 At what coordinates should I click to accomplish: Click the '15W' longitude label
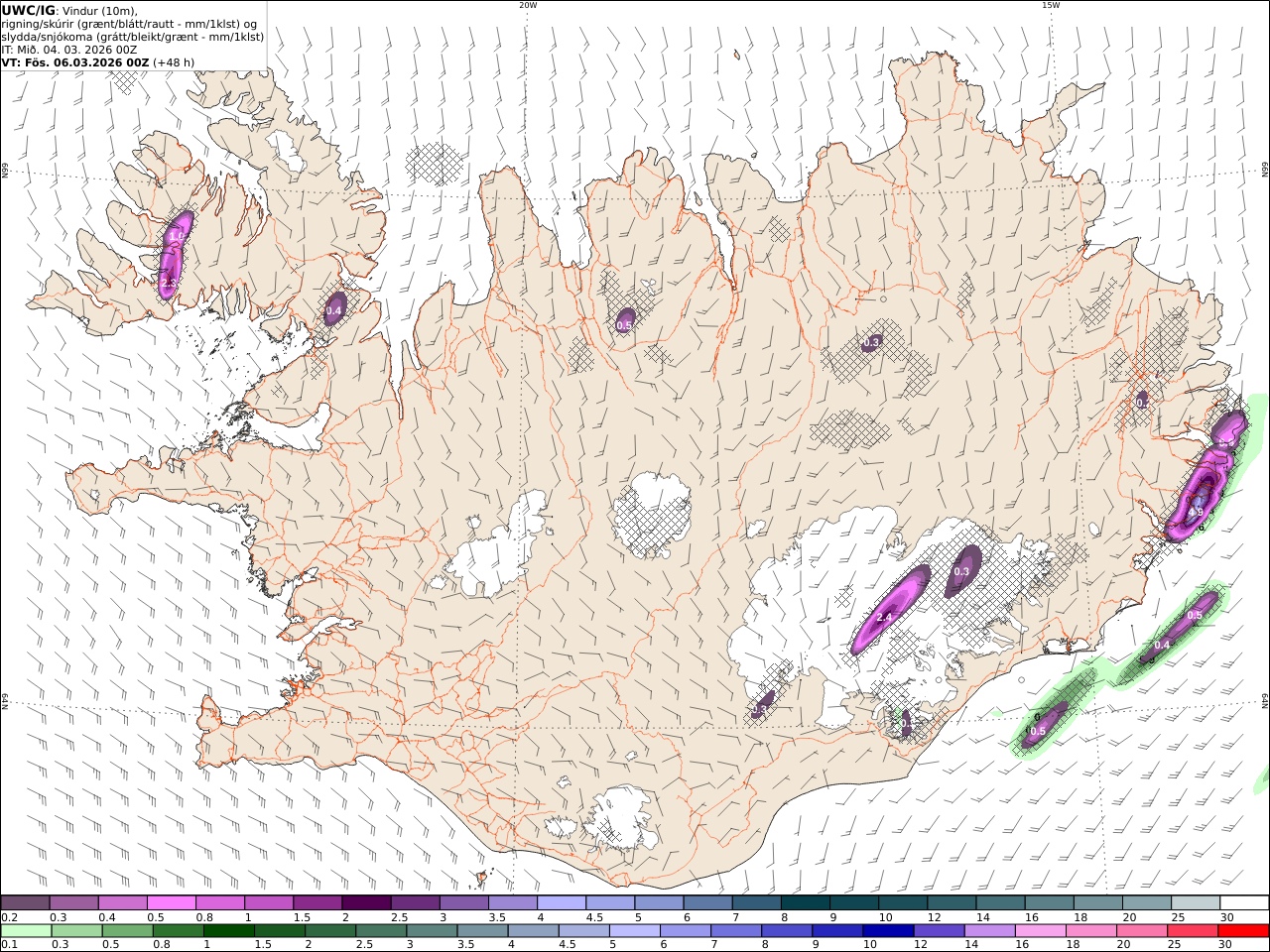coord(1051,5)
